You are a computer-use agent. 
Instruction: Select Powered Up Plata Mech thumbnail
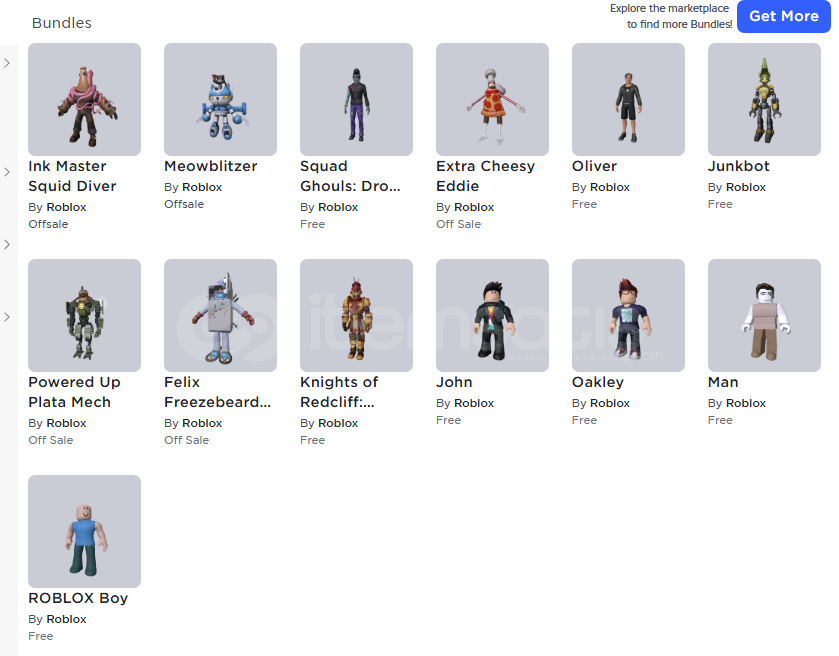pos(85,316)
